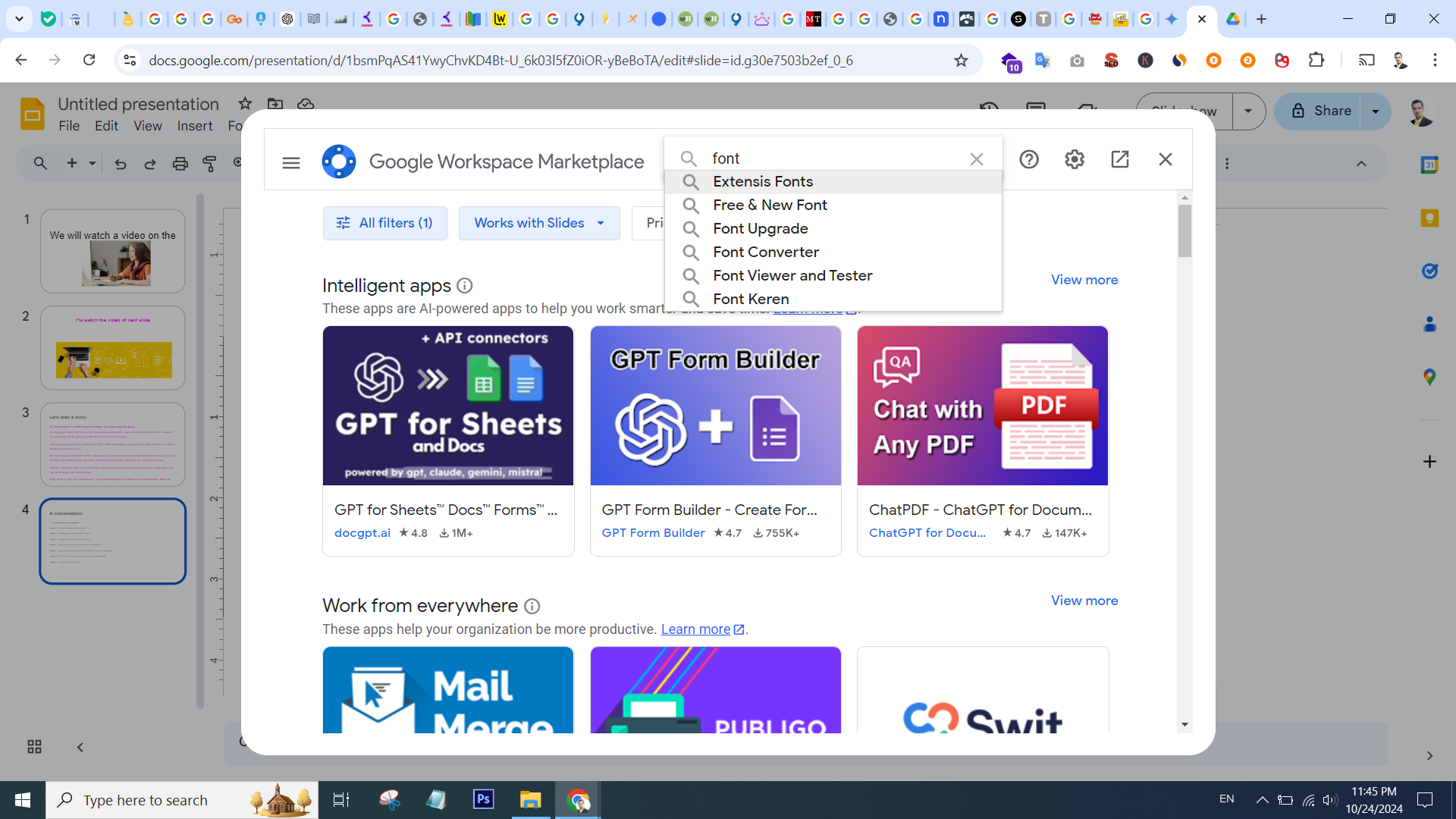The height and width of the screenshot is (819, 1456).
Task: Open Google Maps side panel icon
Action: coord(1429,377)
